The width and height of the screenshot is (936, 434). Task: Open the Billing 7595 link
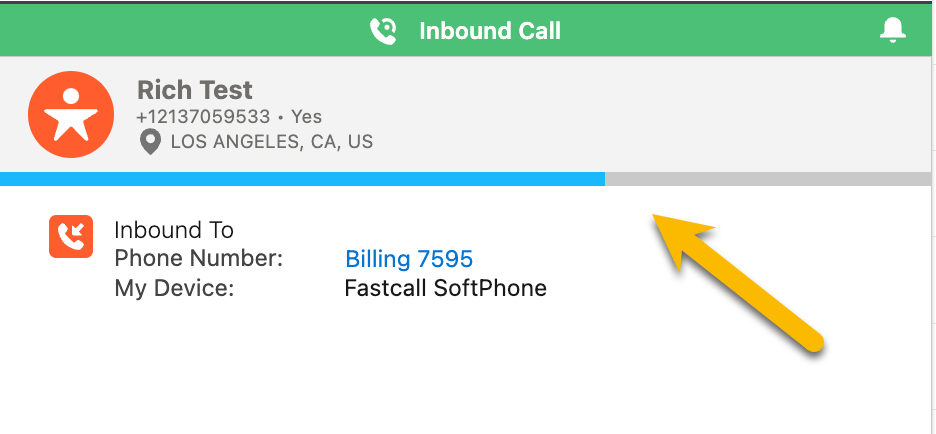[x=409, y=259]
